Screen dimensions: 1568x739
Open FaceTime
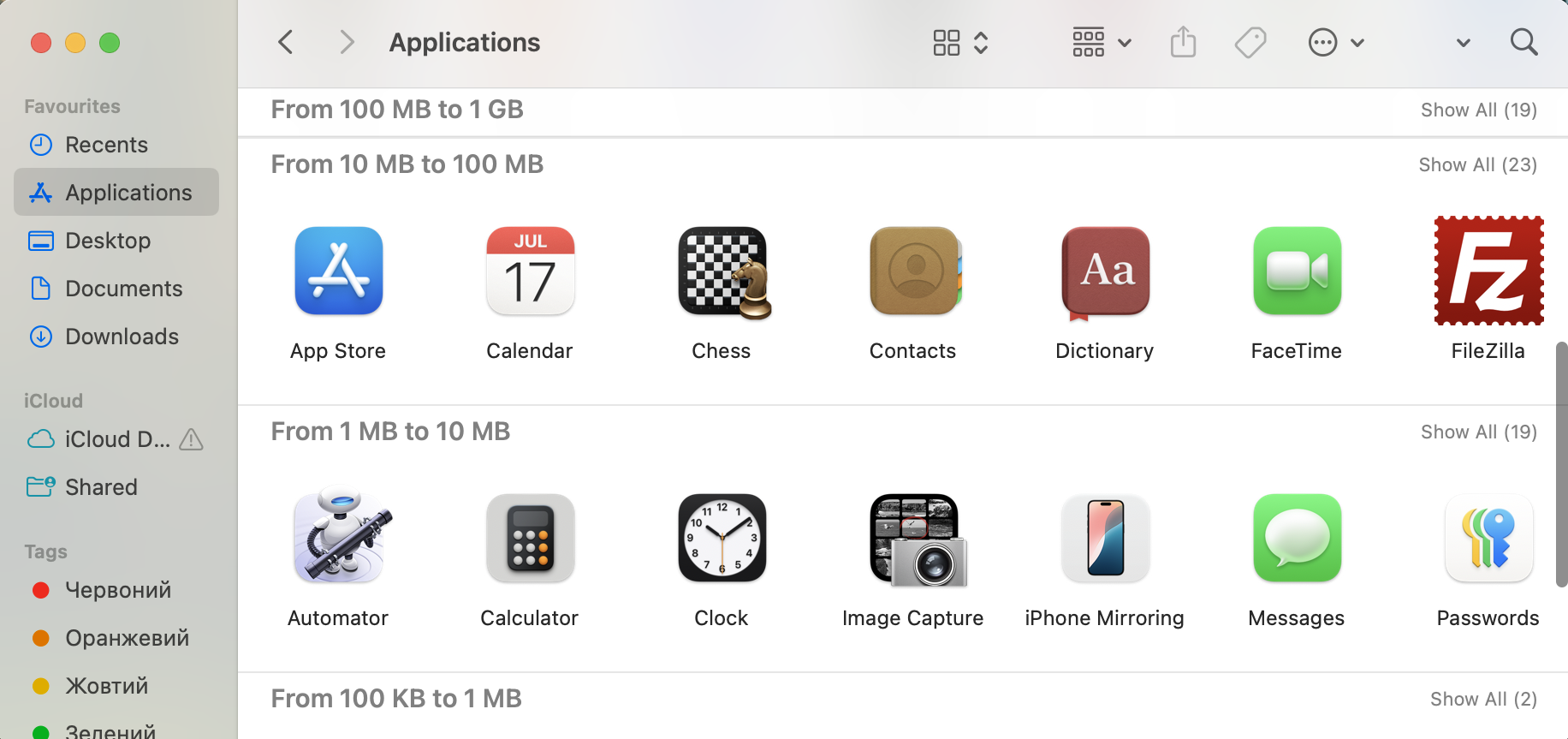pos(1297,271)
